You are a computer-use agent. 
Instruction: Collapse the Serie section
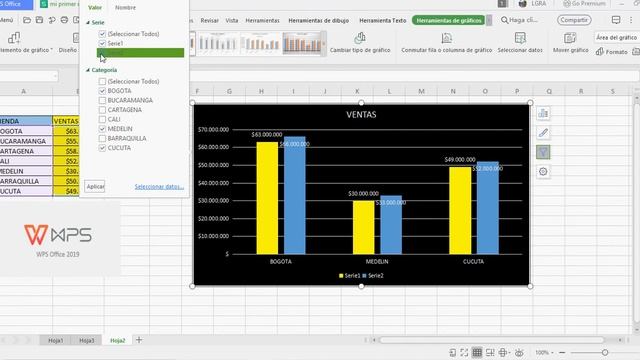pos(88,22)
